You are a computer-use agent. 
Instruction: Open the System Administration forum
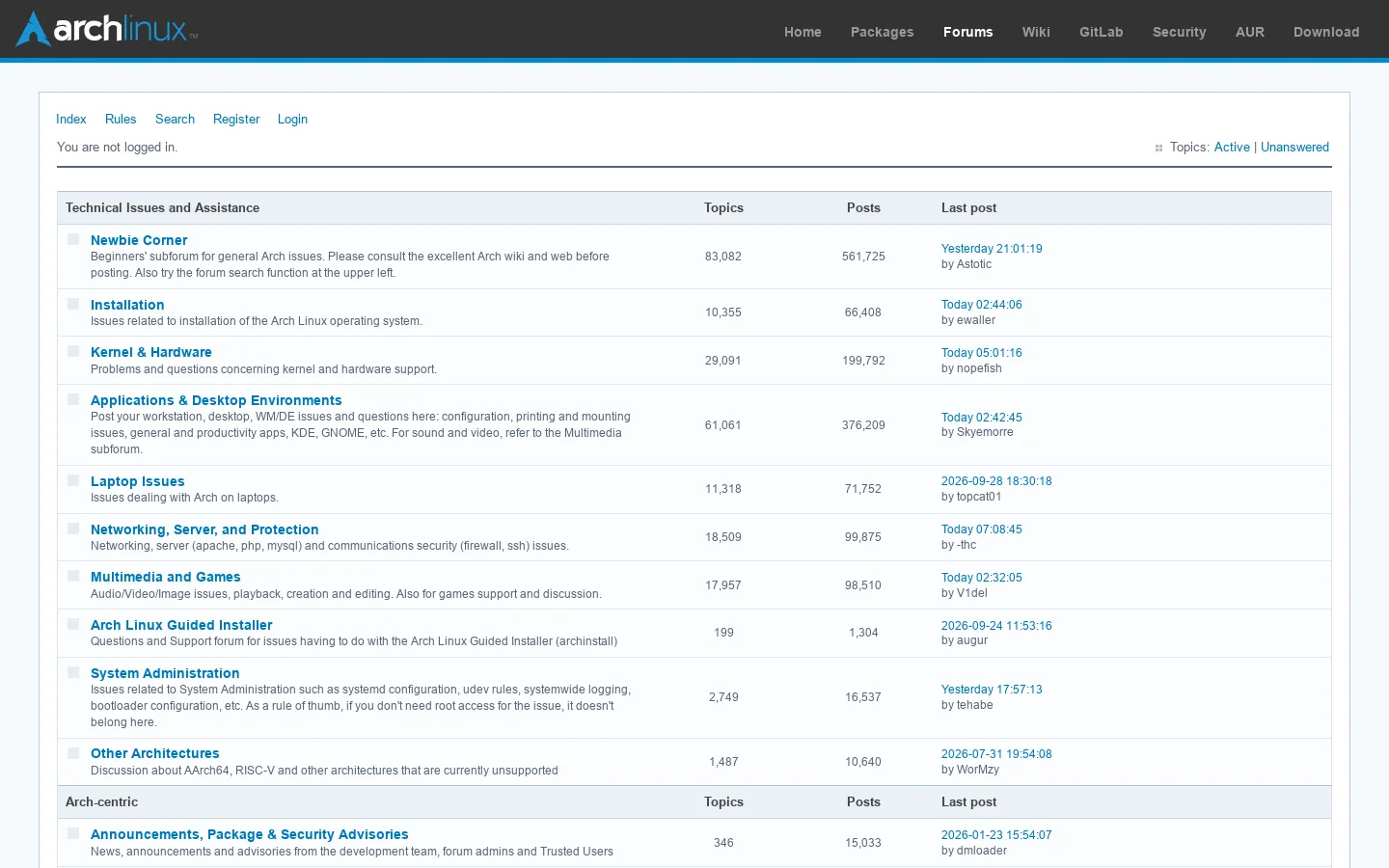165,673
